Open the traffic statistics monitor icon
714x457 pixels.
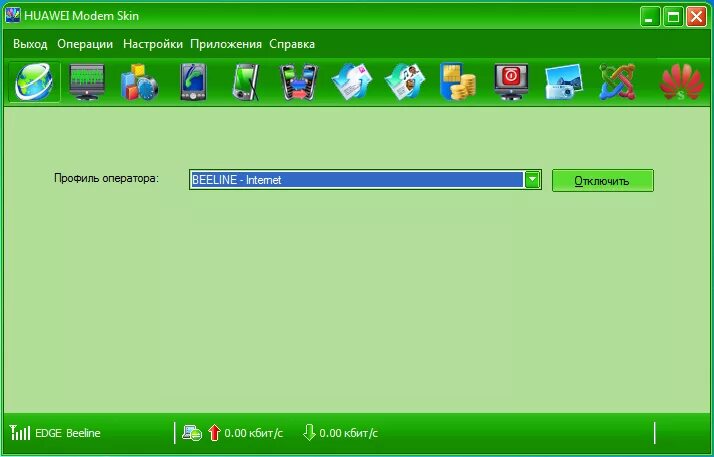pos(87,82)
